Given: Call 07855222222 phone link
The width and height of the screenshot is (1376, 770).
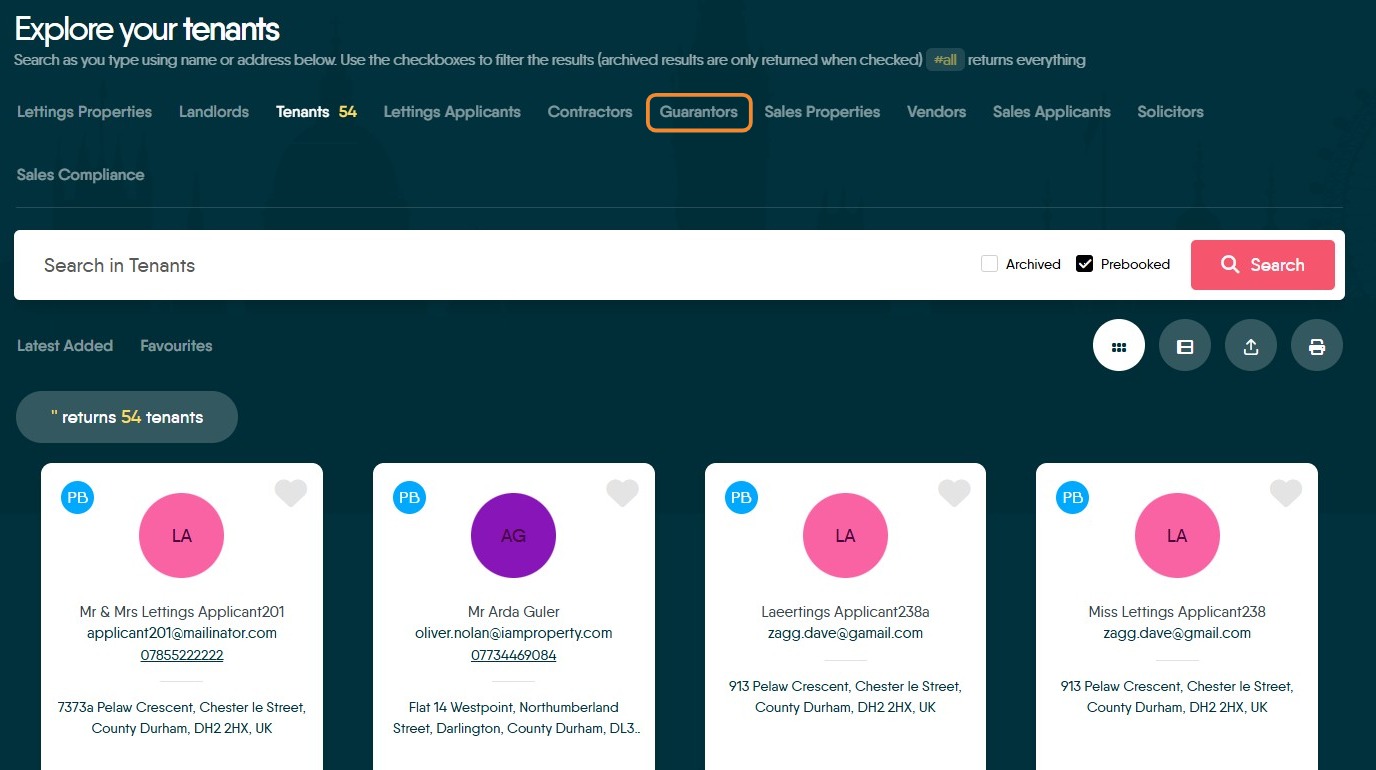Looking at the screenshot, I should click(x=182, y=655).
